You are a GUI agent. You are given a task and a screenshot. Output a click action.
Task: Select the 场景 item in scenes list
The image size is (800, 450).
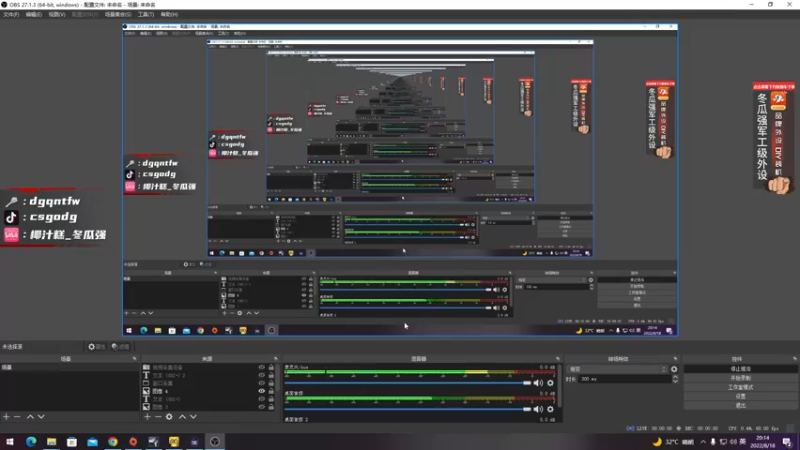coord(69,367)
